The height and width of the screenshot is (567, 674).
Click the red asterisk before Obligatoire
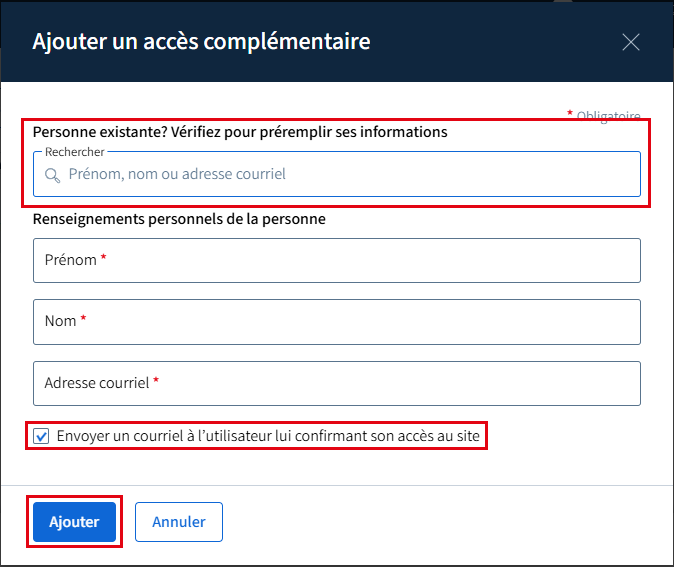pyautogui.click(x=570, y=113)
